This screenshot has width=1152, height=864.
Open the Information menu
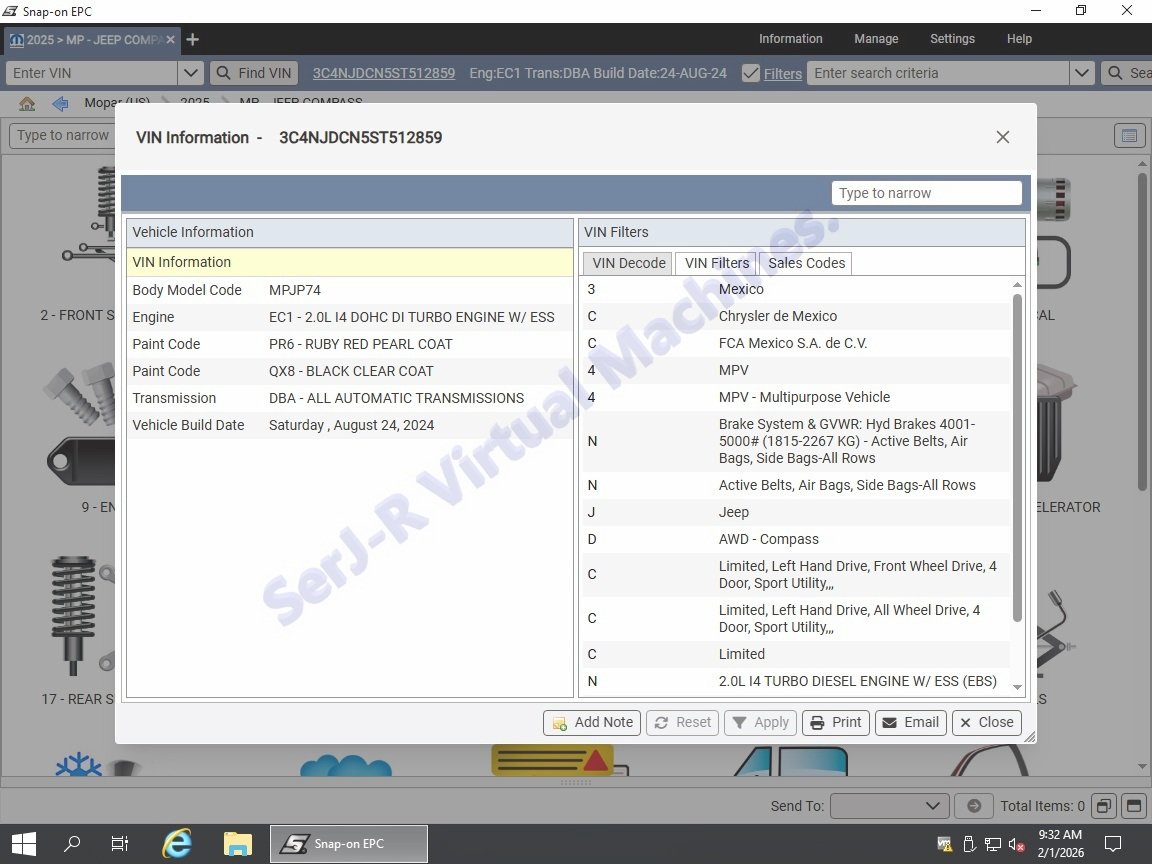(x=790, y=39)
